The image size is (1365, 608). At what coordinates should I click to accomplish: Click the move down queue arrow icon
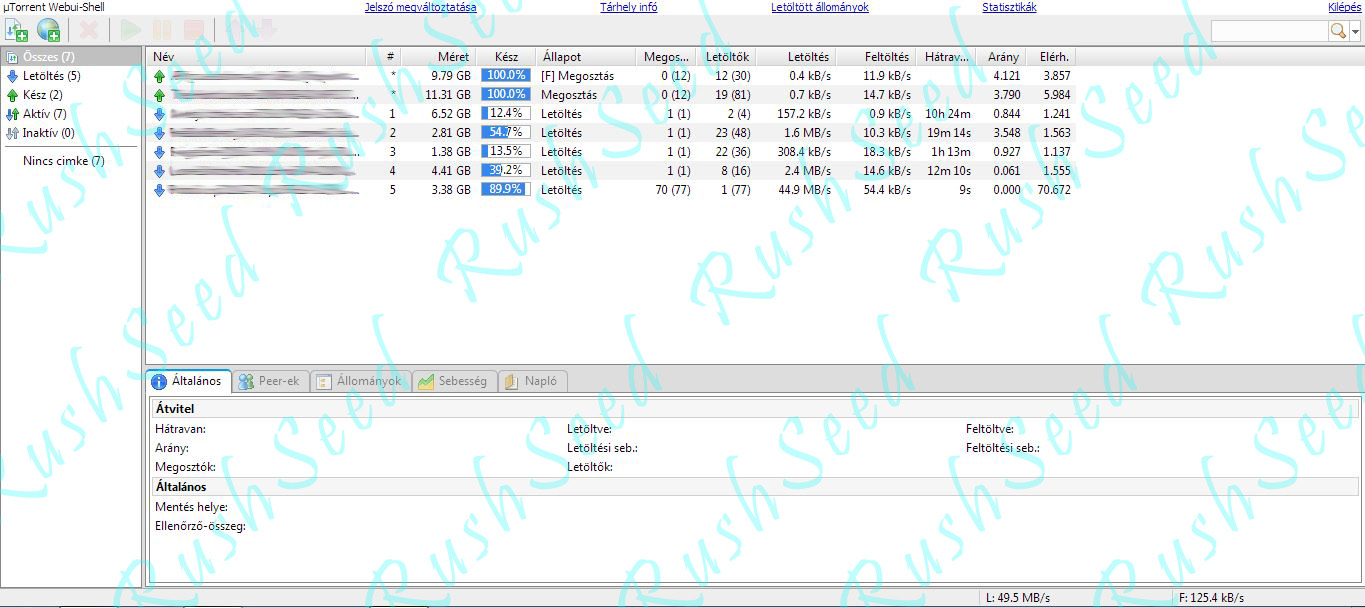point(266,31)
